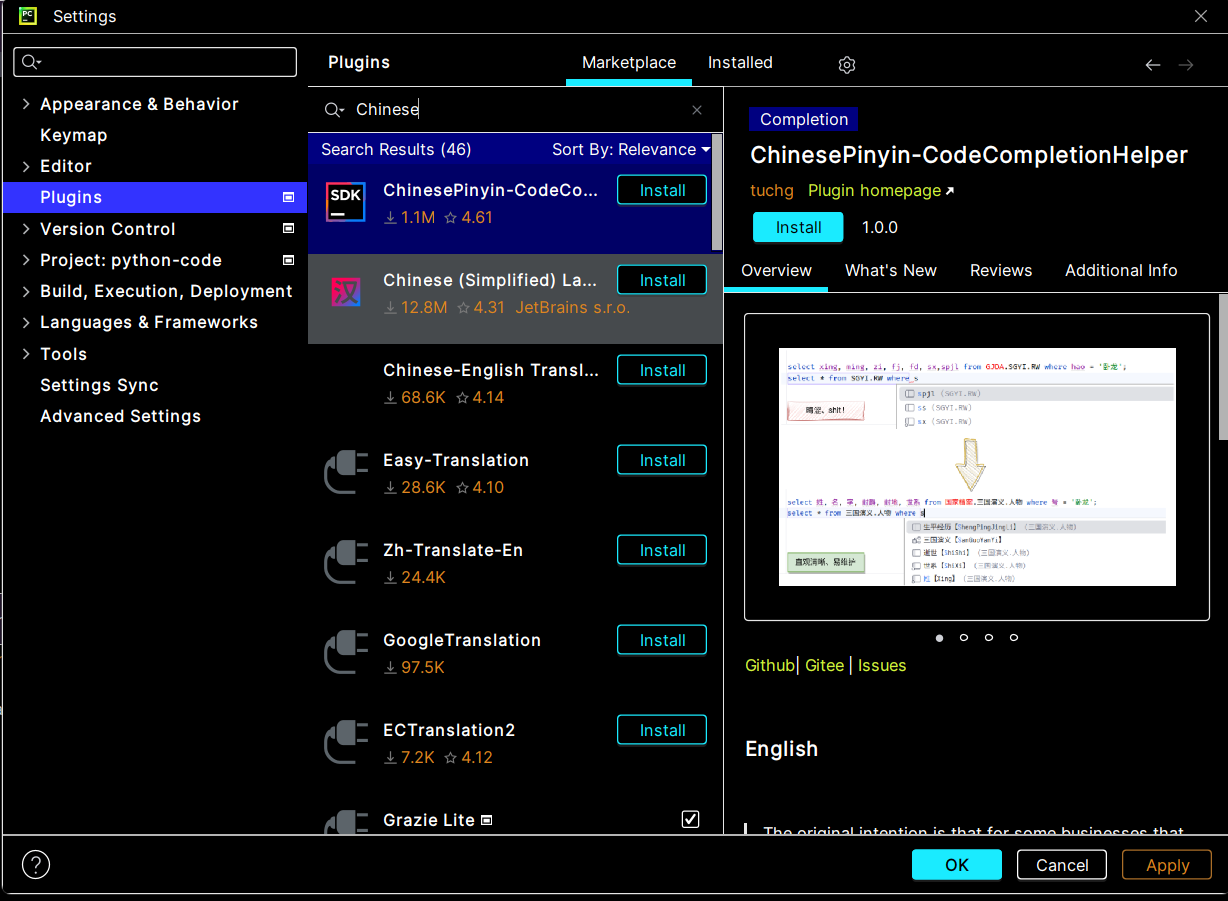
Task: Click the Cancel button
Action: (x=1062, y=865)
